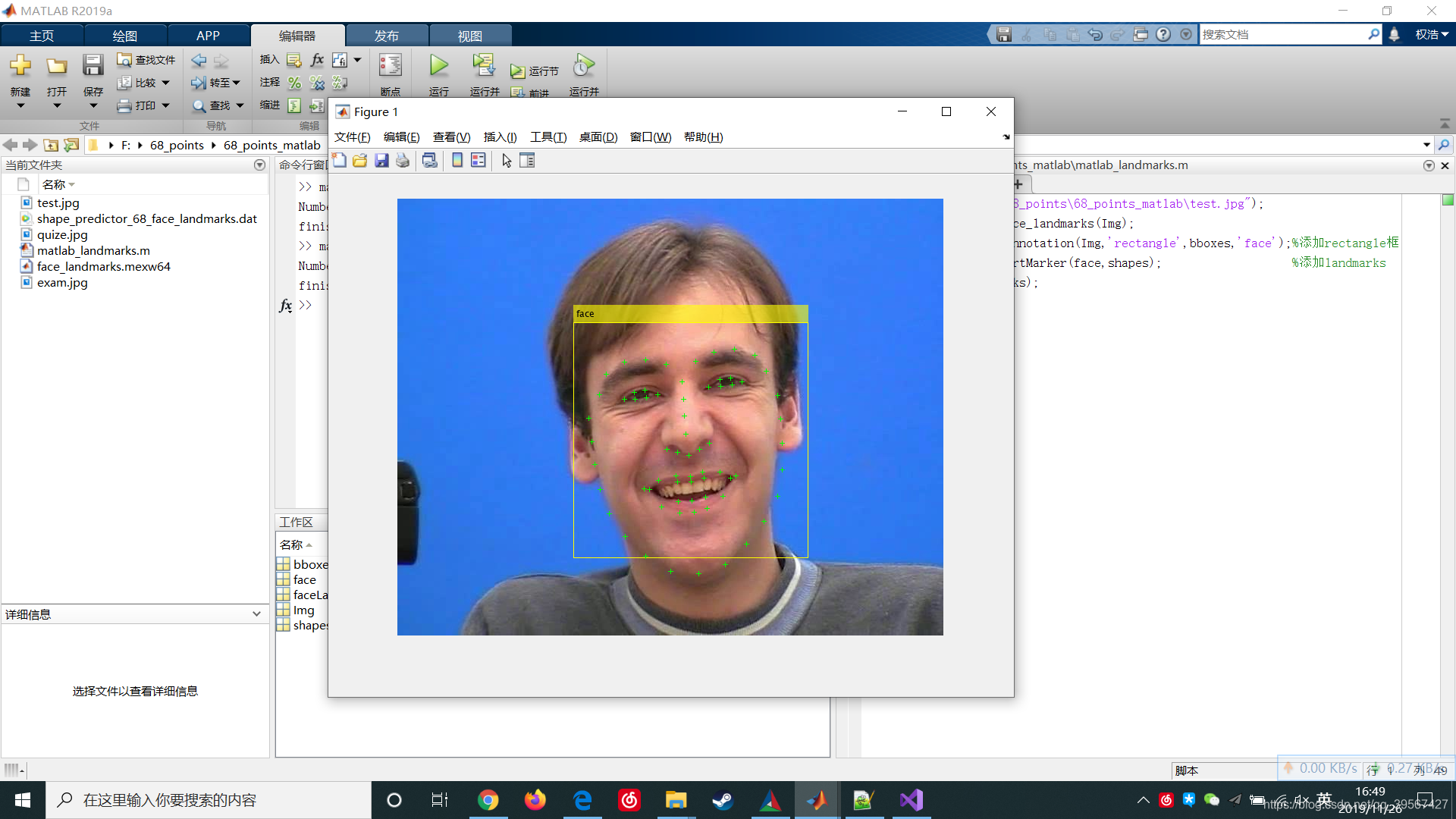The width and height of the screenshot is (1456, 819).
Task: Open Chrome from Windows taskbar
Action: tap(488, 800)
